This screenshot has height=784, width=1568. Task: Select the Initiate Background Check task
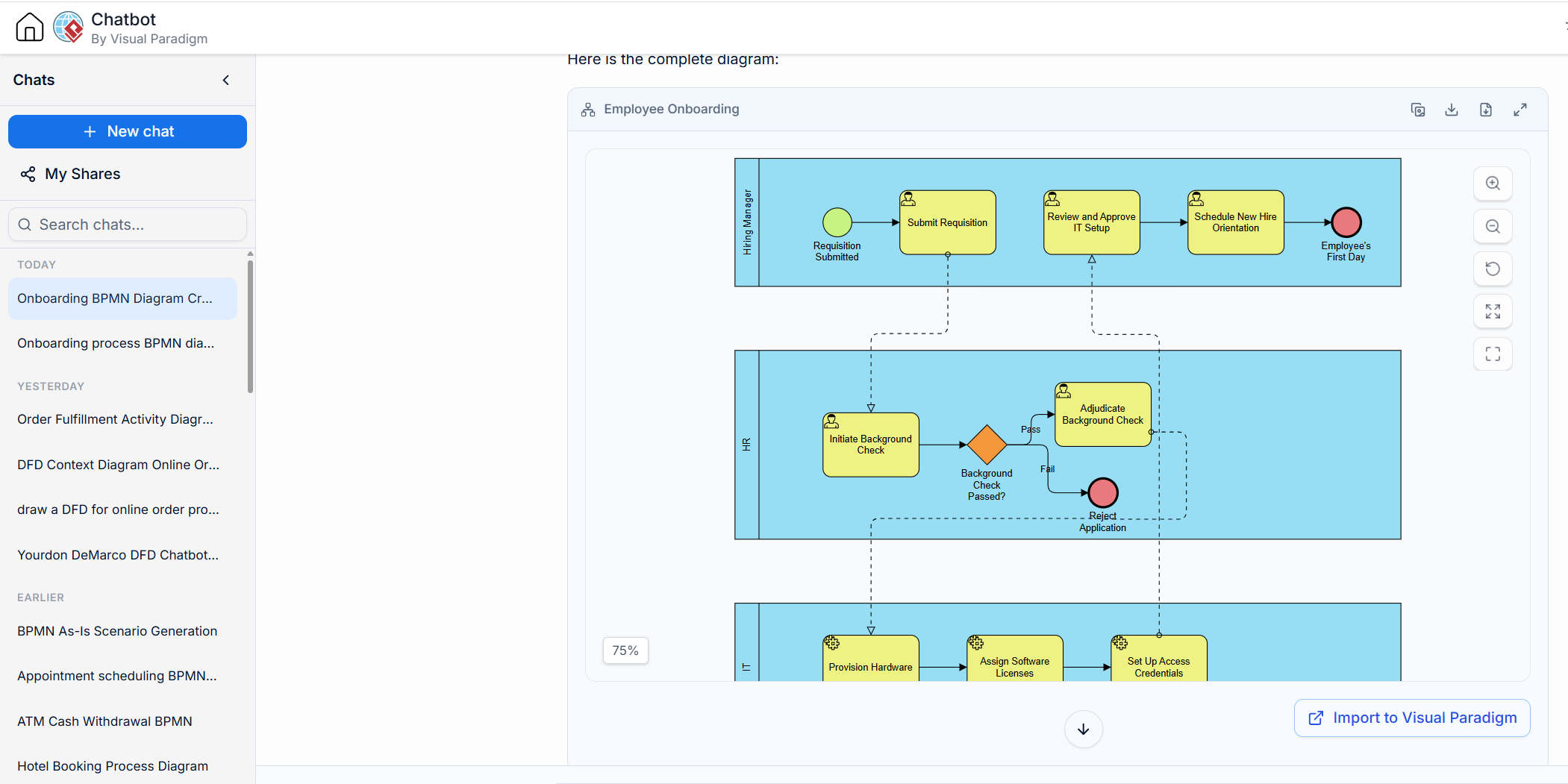(871, 445)
